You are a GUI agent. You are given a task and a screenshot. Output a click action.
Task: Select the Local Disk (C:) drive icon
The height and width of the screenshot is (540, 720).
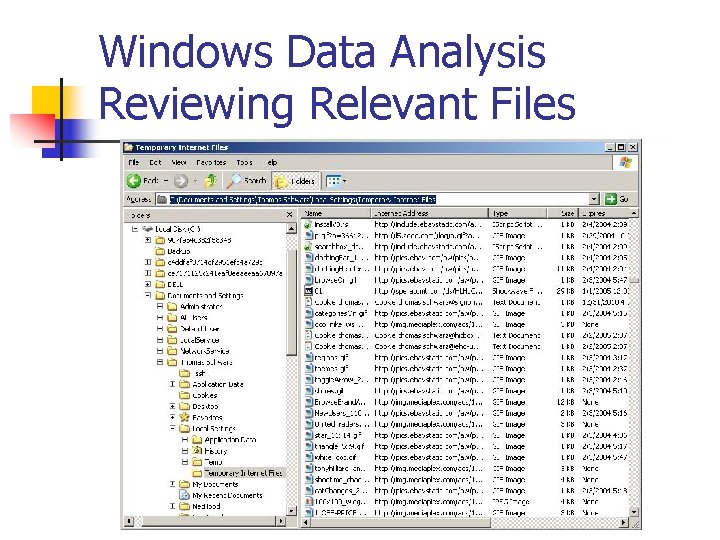(x=147, y=229)
